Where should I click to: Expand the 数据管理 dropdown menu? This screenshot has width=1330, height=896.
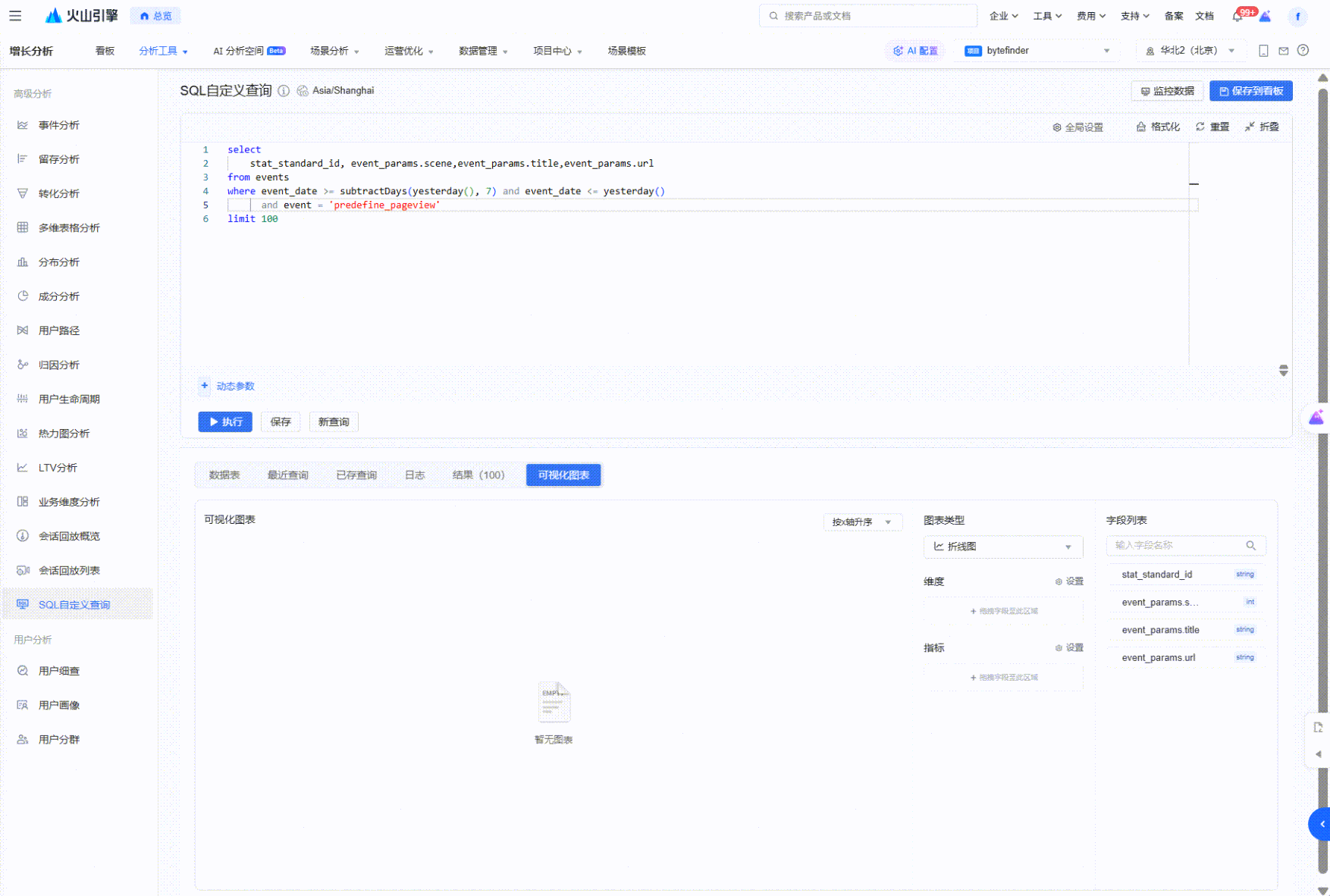tap(483, 51)
